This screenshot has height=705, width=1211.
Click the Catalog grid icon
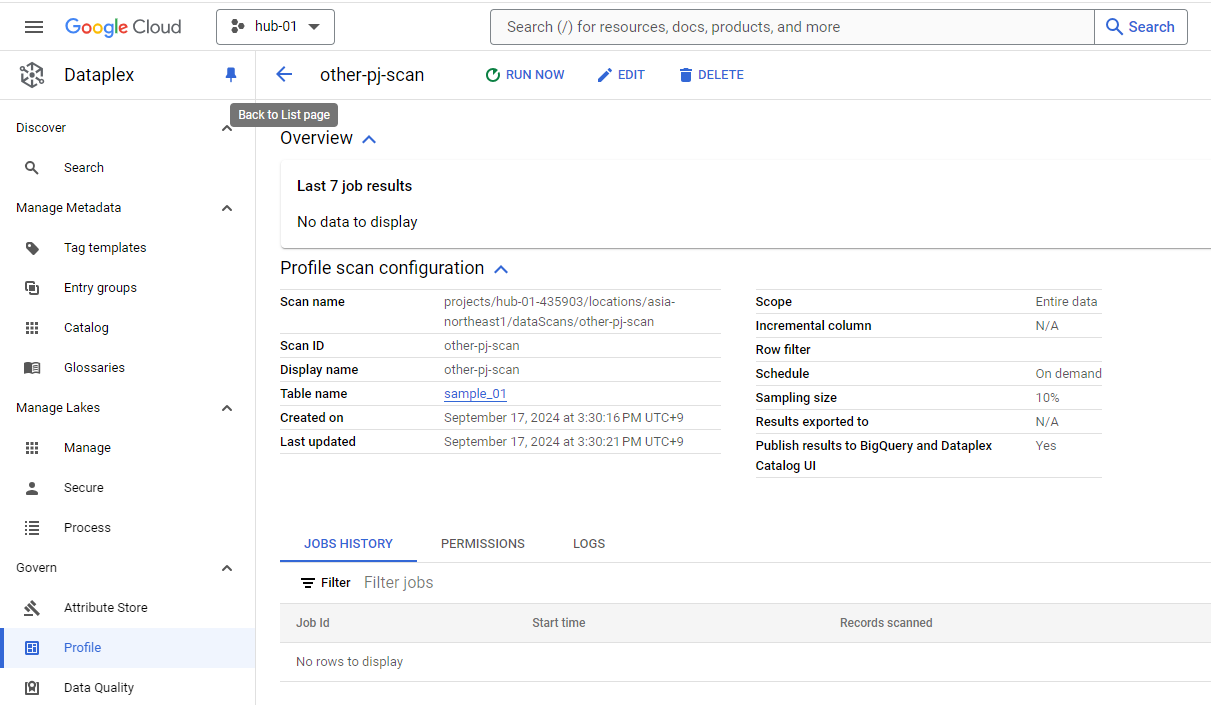tap(32, 328)
